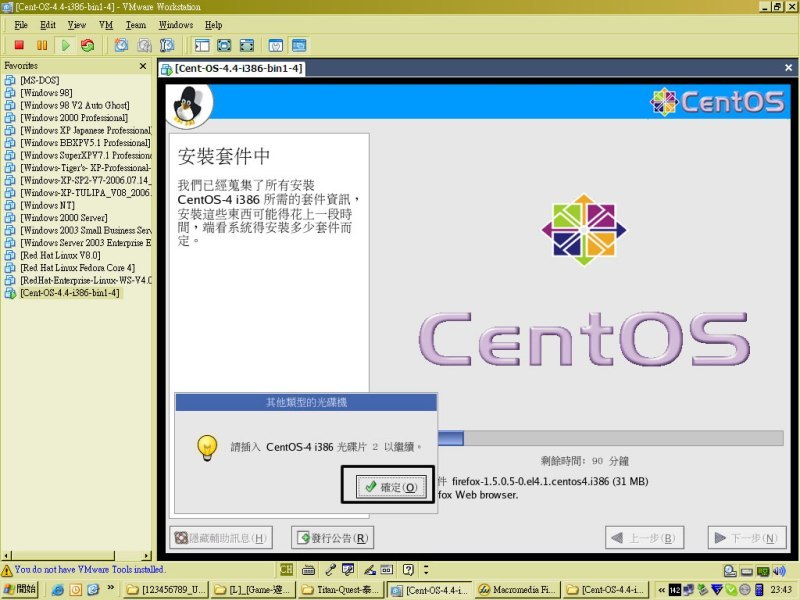Screen dimensions: 800x600
Task: Click the CH language bar indicator
Action: click(286, 569)
